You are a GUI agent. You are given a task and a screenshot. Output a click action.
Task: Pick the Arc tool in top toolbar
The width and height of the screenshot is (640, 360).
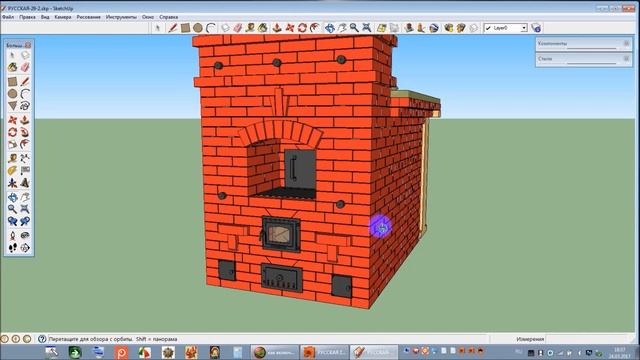(x=211, y=28)
